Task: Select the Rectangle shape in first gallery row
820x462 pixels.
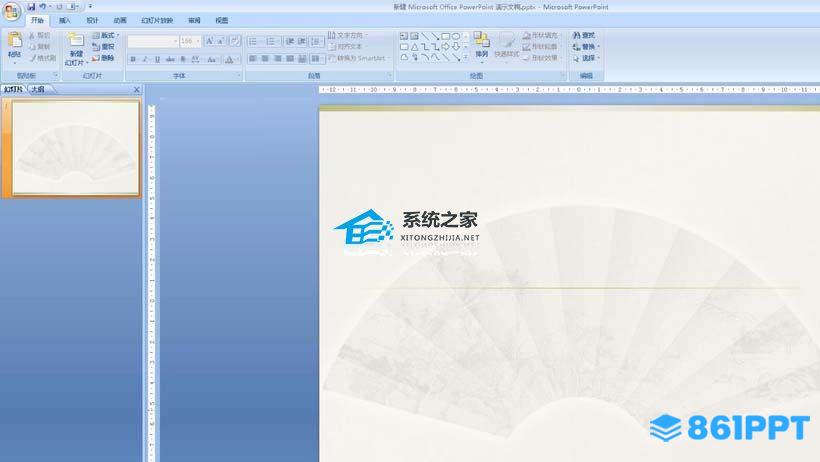Action: pos(445,36)
